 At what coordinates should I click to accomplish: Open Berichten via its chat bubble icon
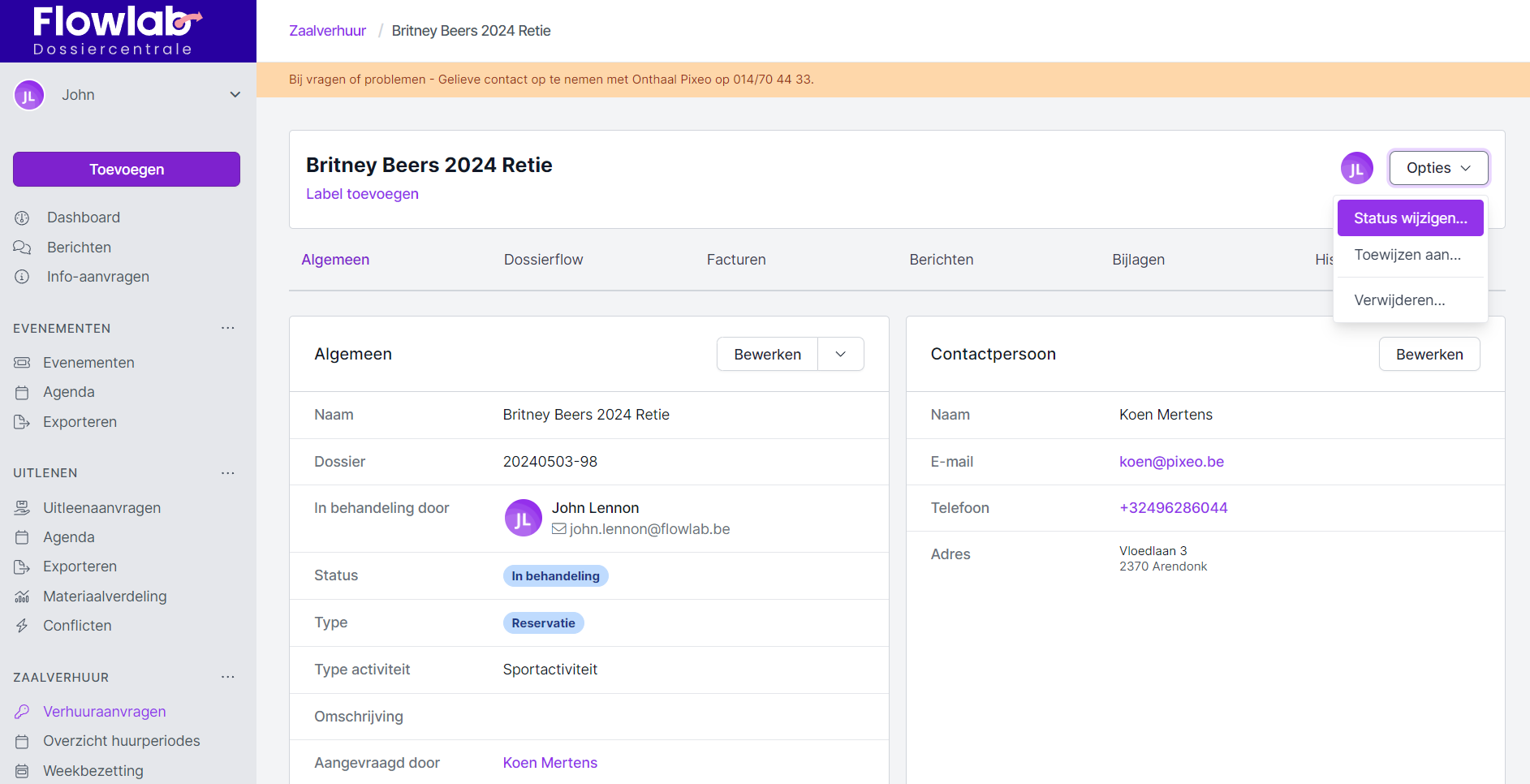(x=22, y=248)
